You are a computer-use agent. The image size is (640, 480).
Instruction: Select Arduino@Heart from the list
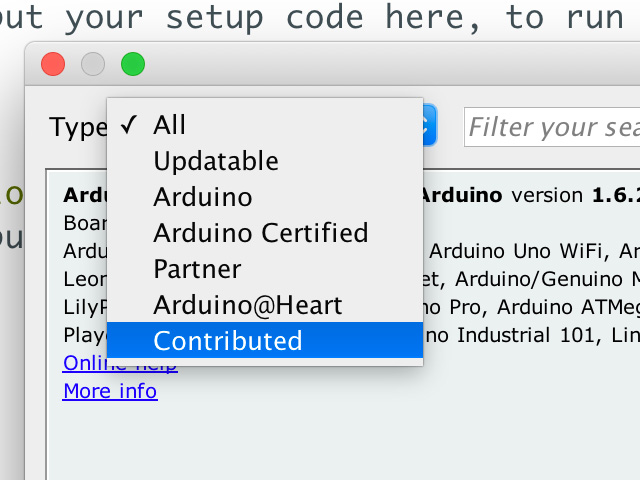[x=248, y=305]
